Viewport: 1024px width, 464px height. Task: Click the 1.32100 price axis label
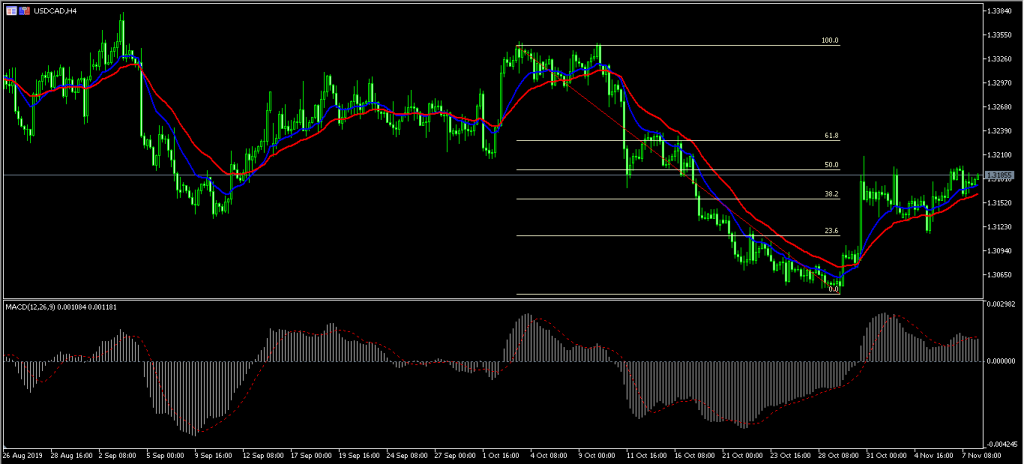(x=1000, y=155)
